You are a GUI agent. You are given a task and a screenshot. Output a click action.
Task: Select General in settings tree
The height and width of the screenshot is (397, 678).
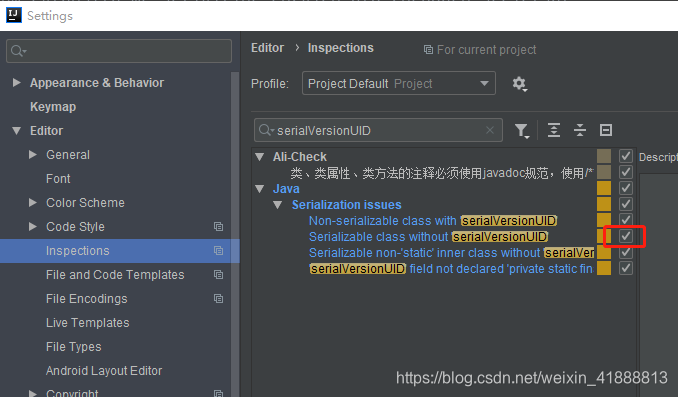pyautogui.click(x=68, y=155)
